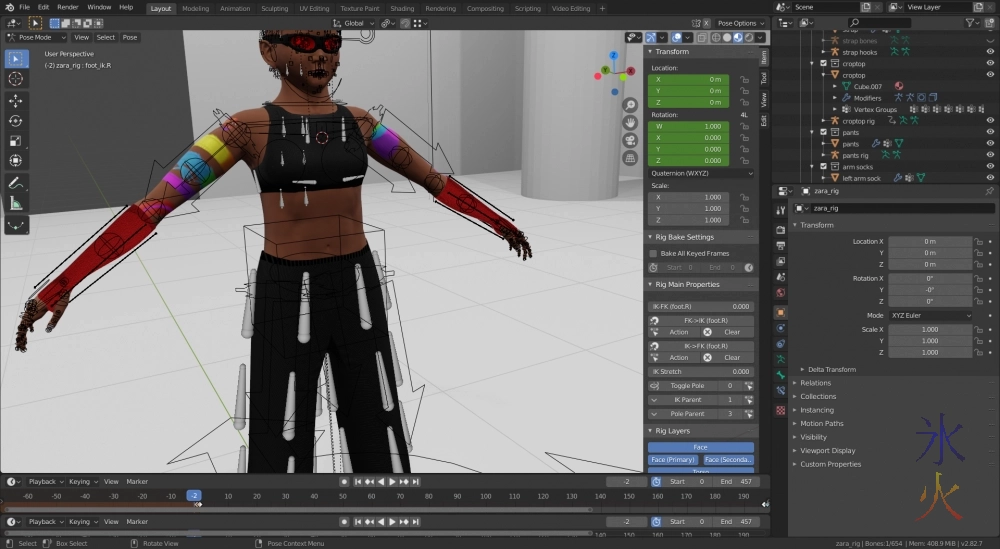Expand the Relations panel
1000x549 pixels.
816,383
